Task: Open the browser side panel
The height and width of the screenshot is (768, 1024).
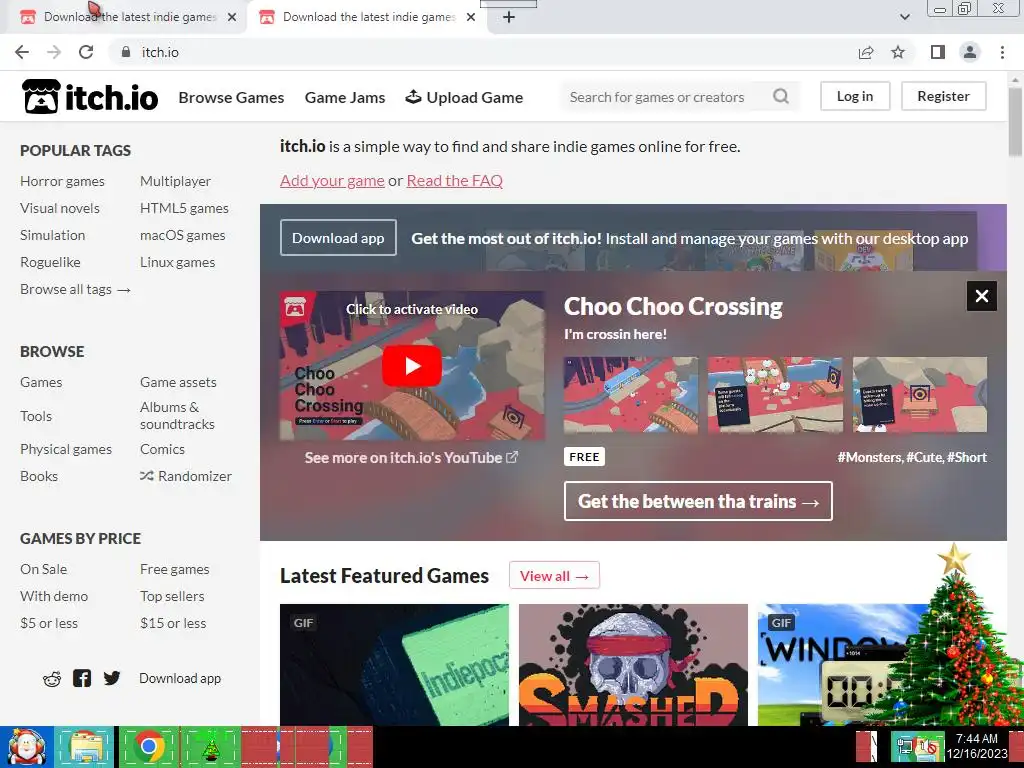Action: coord(938,52)
